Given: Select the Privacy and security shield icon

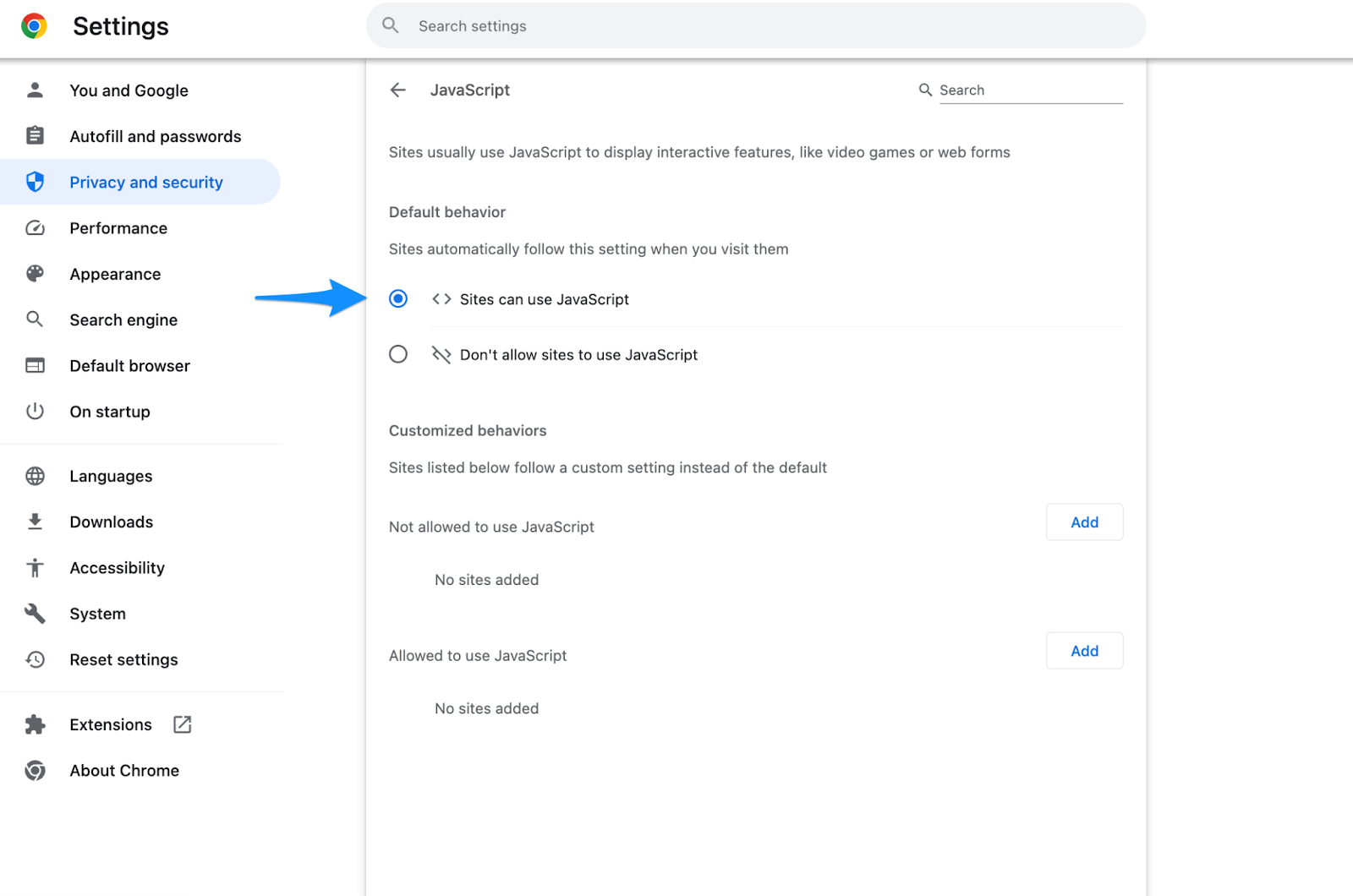Looking at the screenshot, I should coord(35,181).
